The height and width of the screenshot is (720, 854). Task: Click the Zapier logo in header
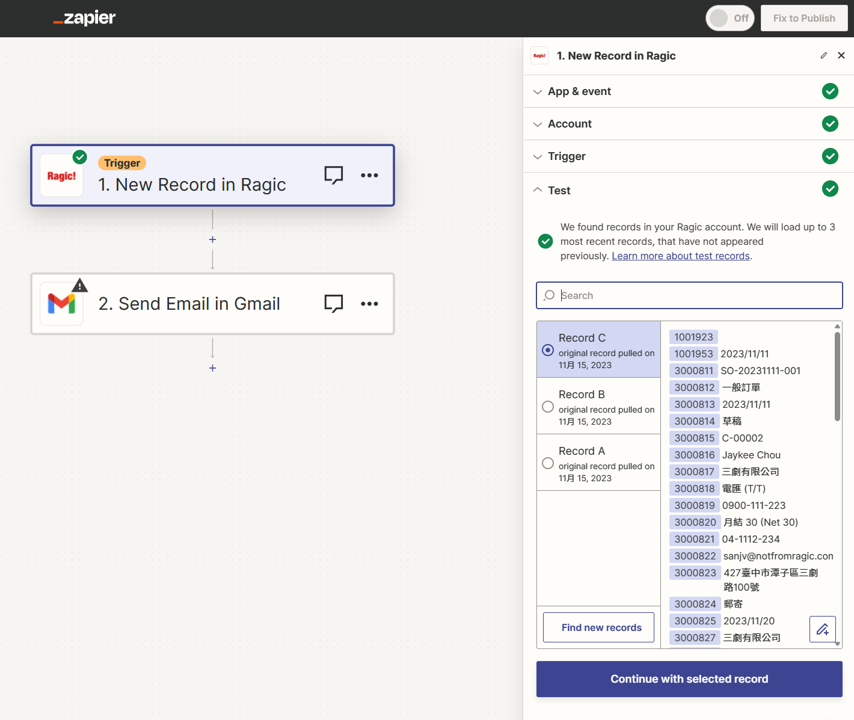(x=84, y=18)
